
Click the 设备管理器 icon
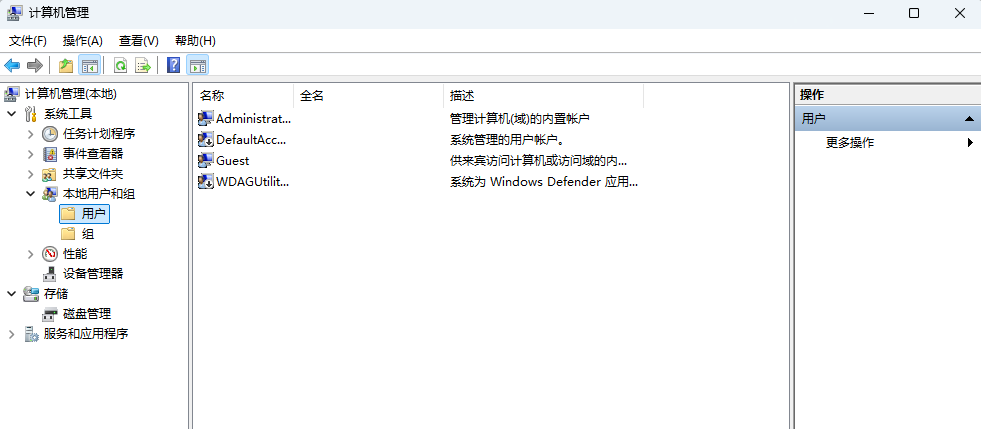click(49, 274)
